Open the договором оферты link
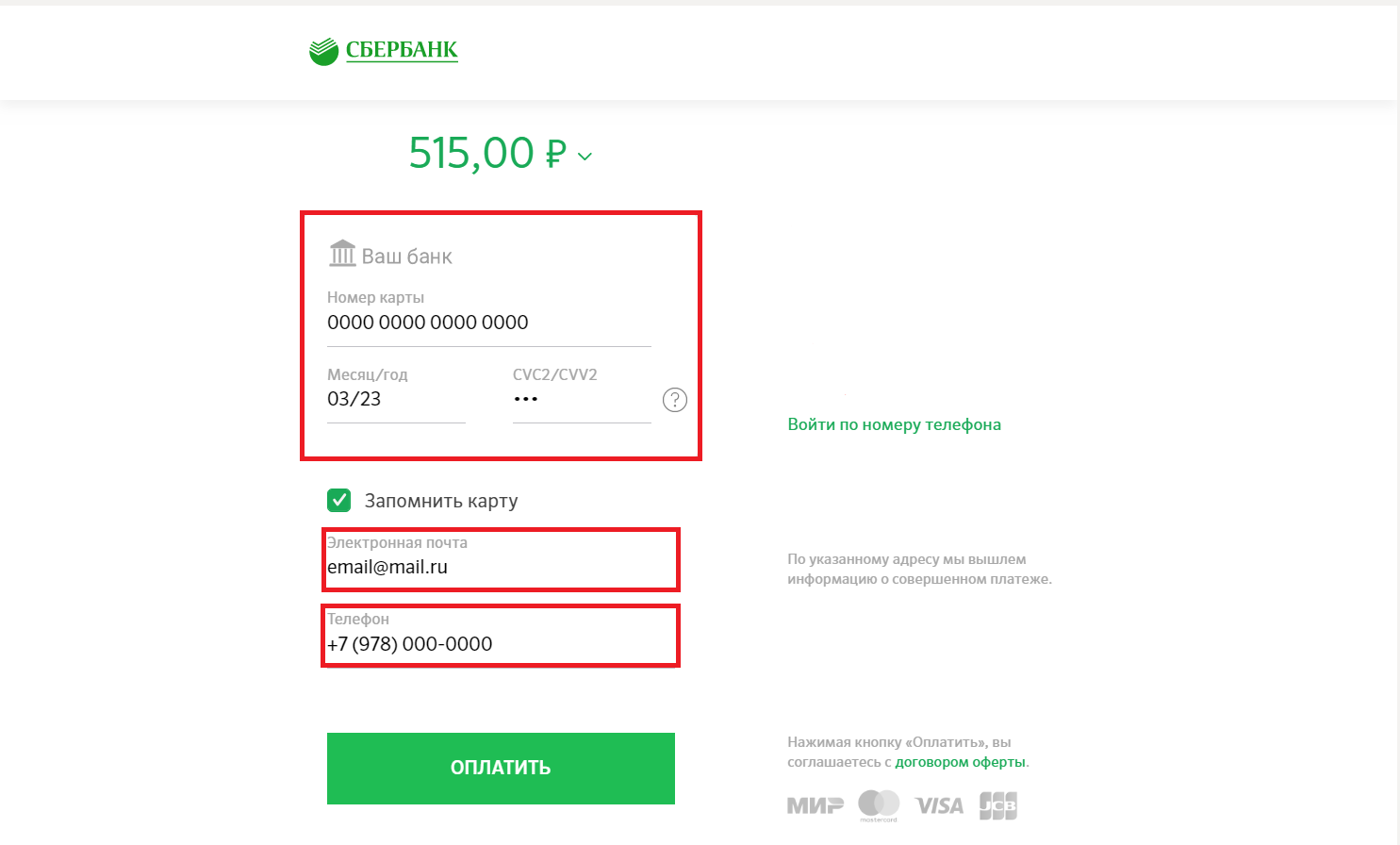 click(960, 762)
